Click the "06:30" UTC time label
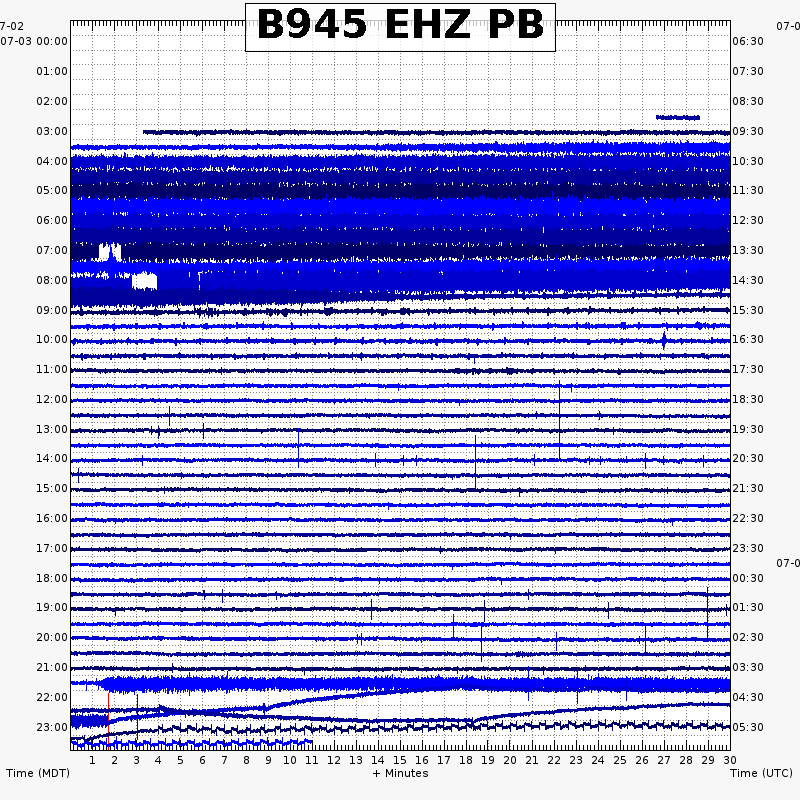 tap(748, 41)
